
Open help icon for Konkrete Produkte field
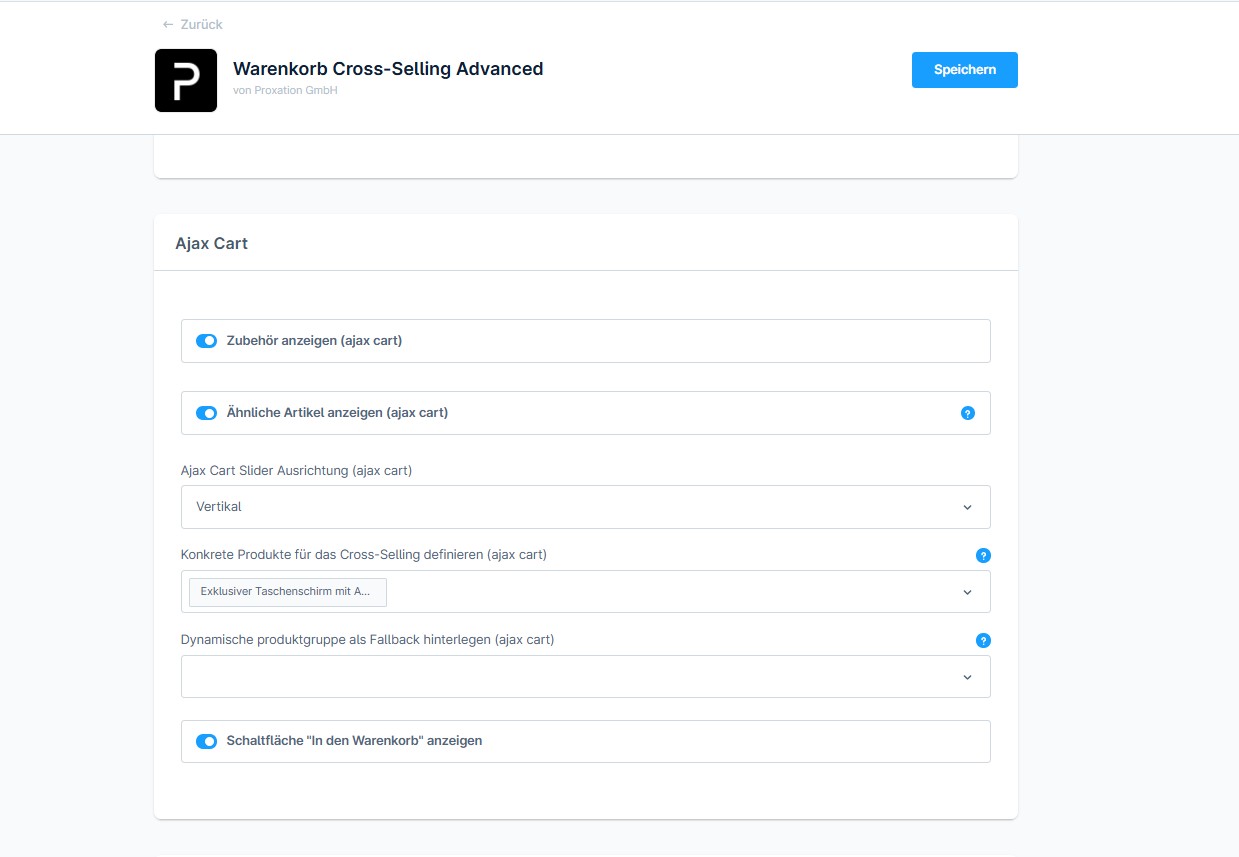coord(983,556)
